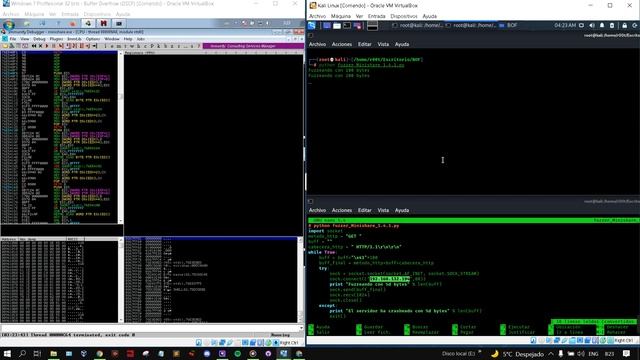Image resolution: width=640 pixels, height=360 pixels.
Task: Click the host taskbar volume icon
Action: point(580,354)
